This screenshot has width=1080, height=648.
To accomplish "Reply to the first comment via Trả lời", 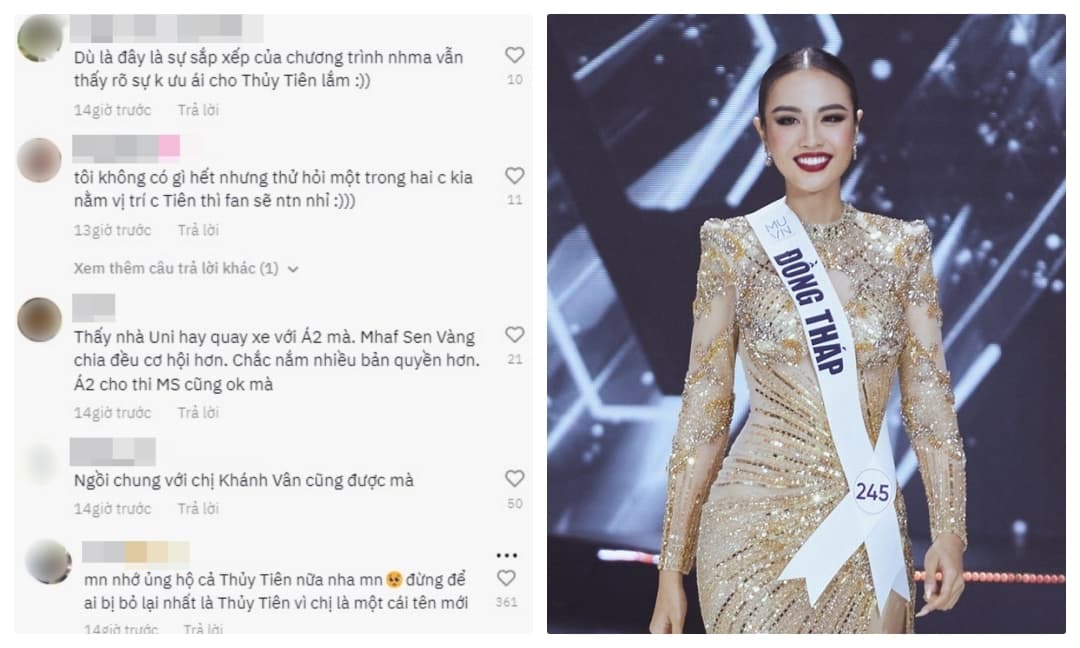I will (198, 110).
